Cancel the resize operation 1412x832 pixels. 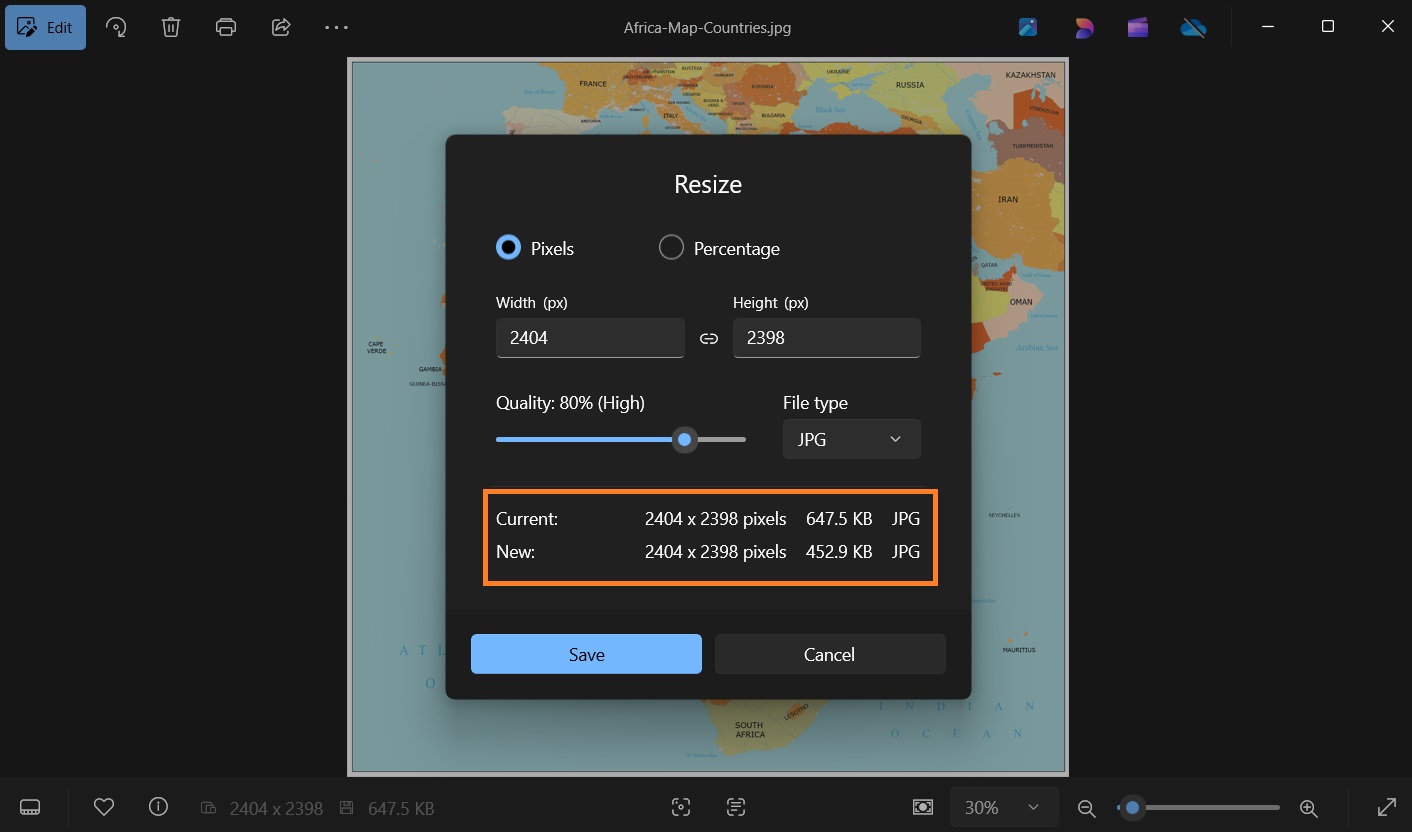click(x=829, y=654)
